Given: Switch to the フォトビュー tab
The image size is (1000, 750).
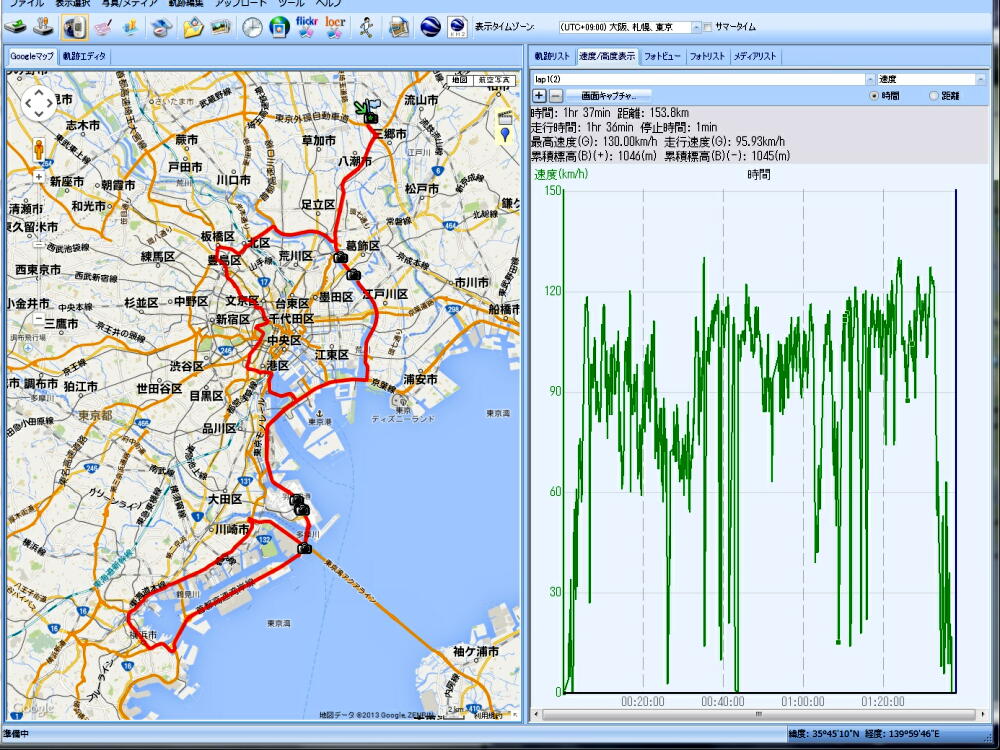Looking at the screenshot, I should pyautogui.click(x=662, y=57).
